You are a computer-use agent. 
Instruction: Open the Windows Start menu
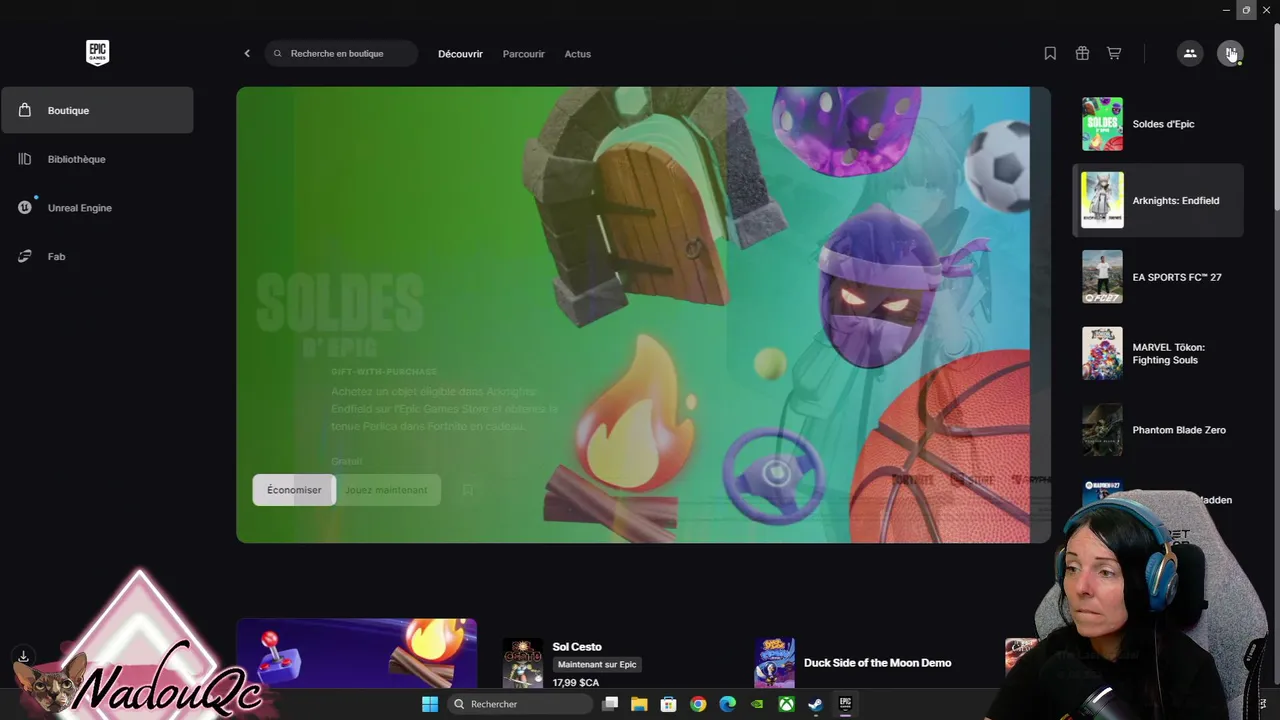coord(430,704)
